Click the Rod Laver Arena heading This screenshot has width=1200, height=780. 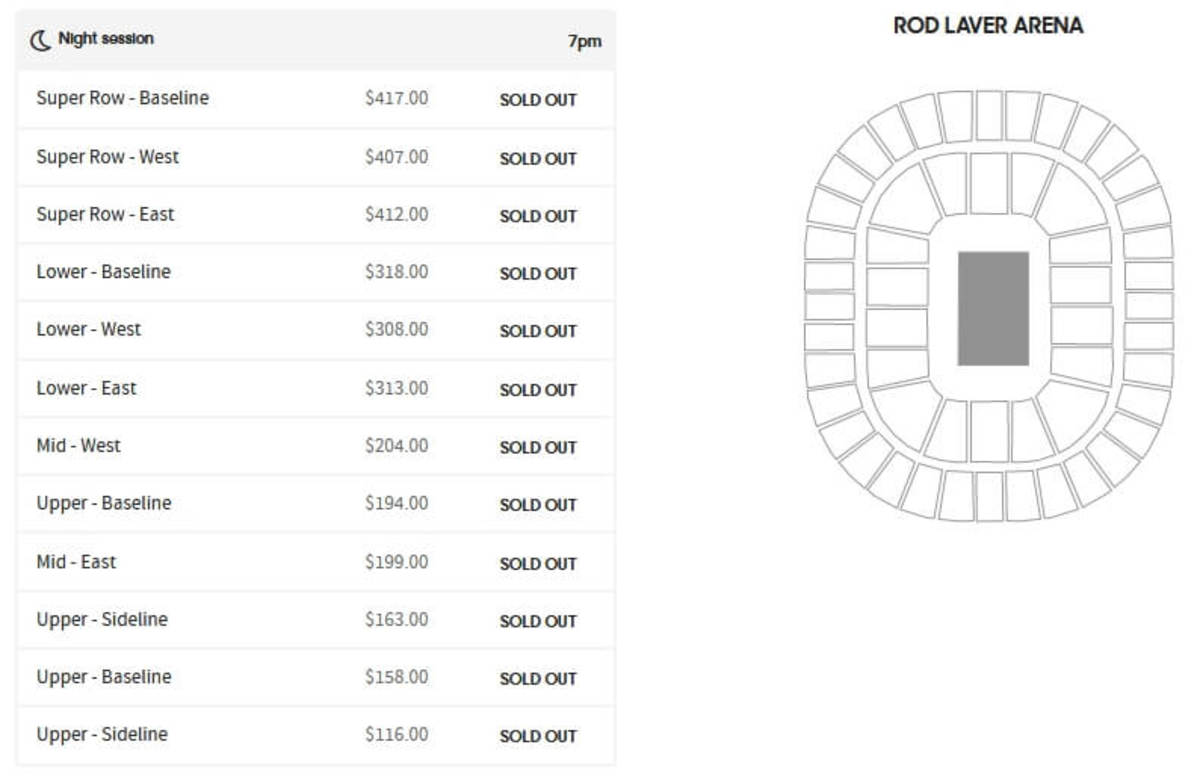pyautogui.click(x=988, y=26)
